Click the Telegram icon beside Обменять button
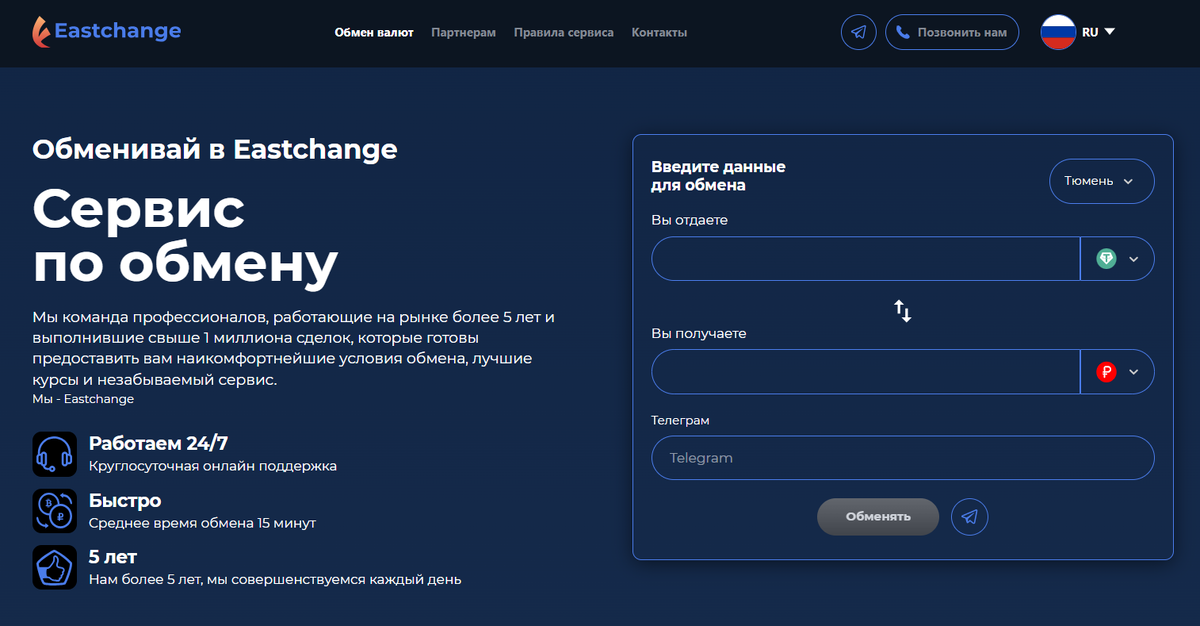 (969, 517)
